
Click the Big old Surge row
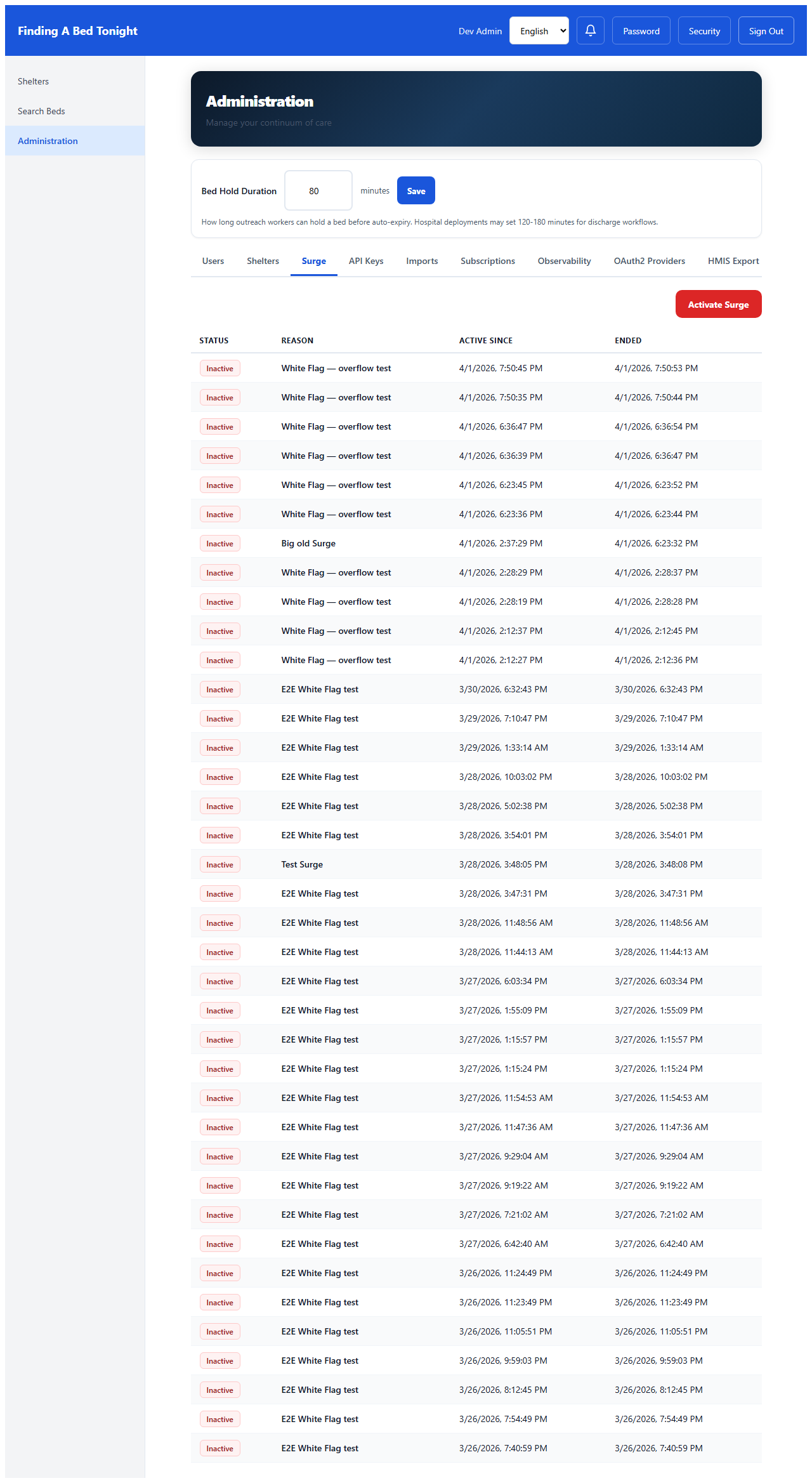(x=308, y=543)
